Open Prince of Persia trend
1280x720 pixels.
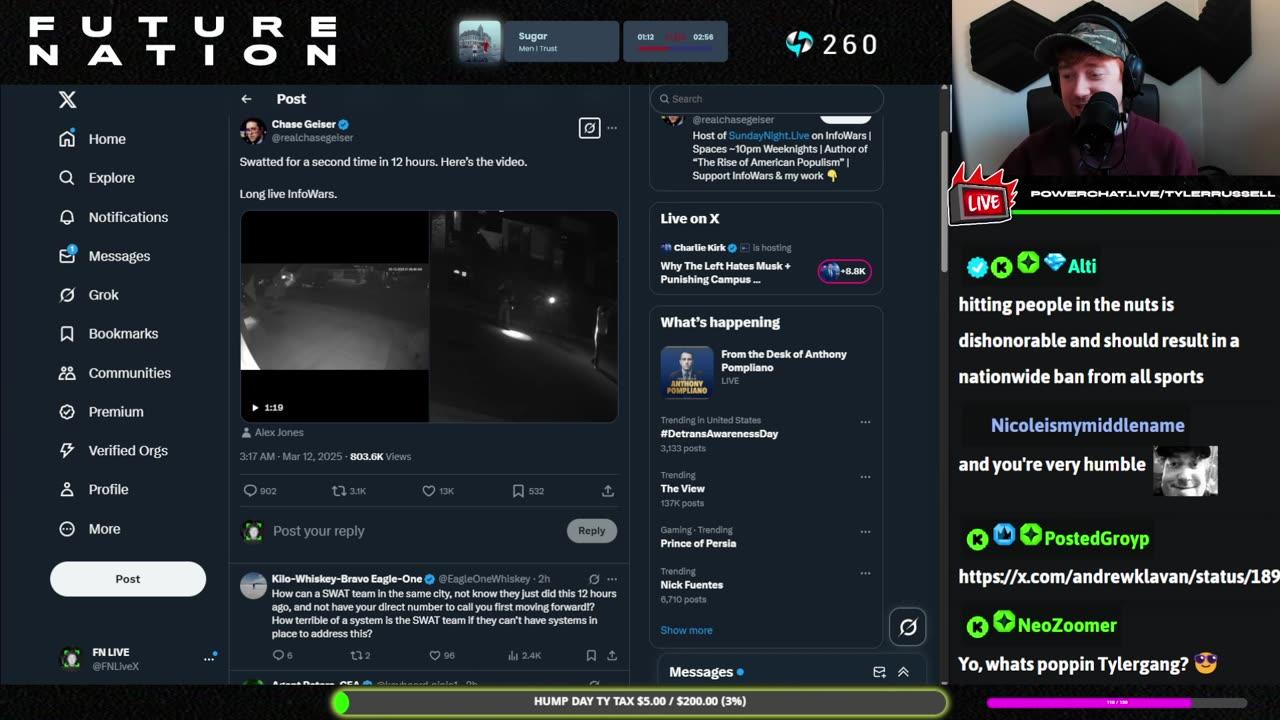[698, 544]
